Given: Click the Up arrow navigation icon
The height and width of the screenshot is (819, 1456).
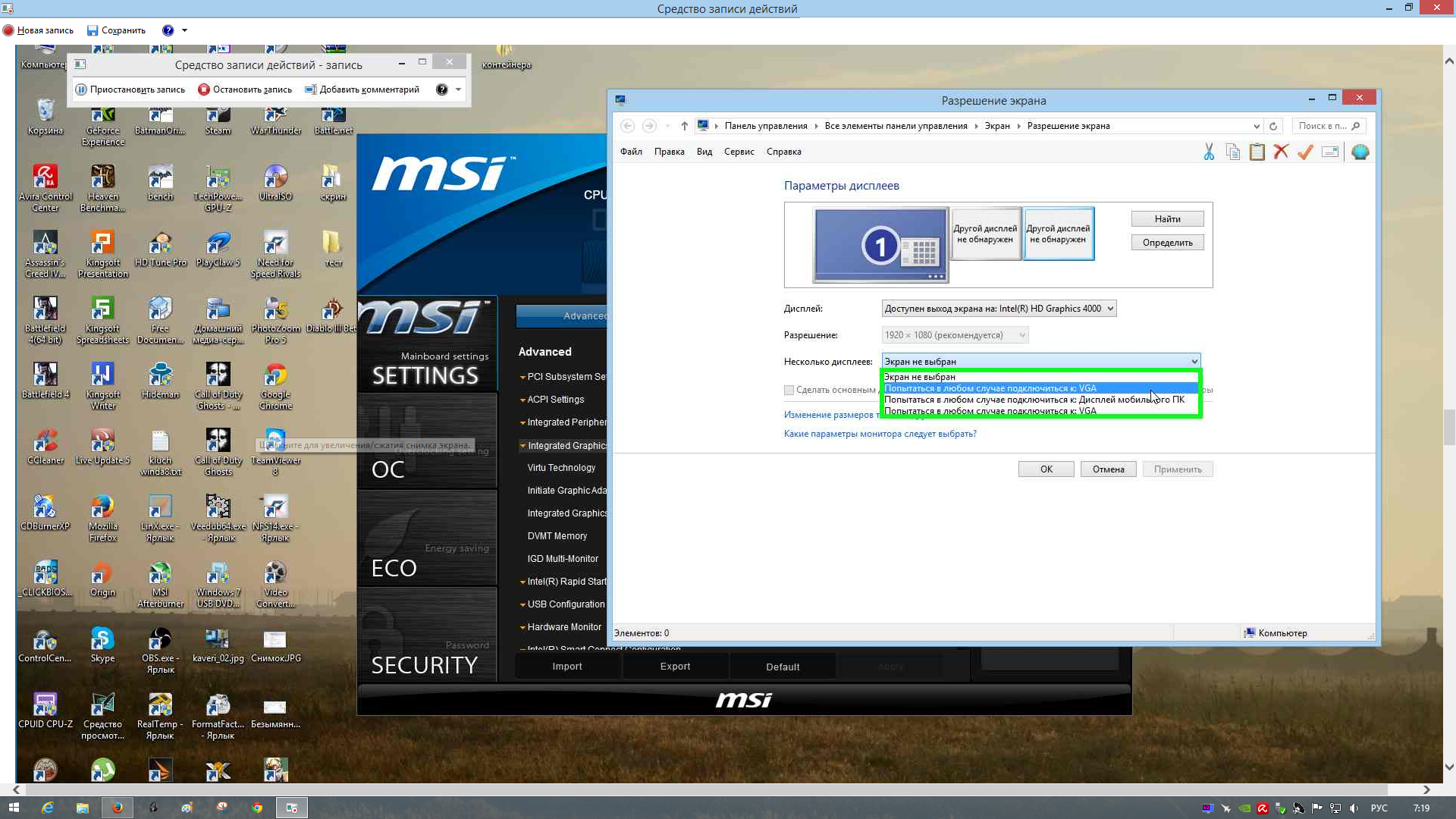Looking at the screenshot, I should click(x=684, y=126).
